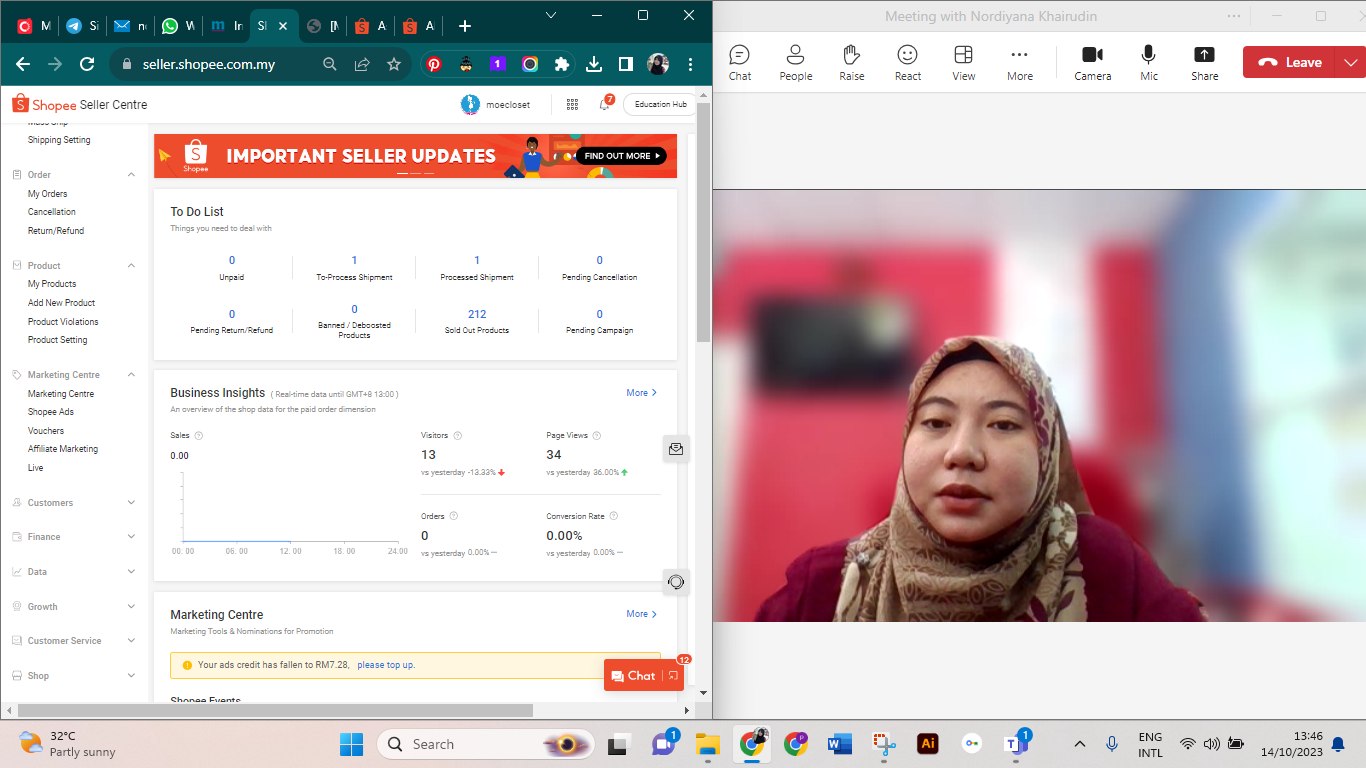Change the meeting View layout

pyautogui.click(x=964, y=62)
